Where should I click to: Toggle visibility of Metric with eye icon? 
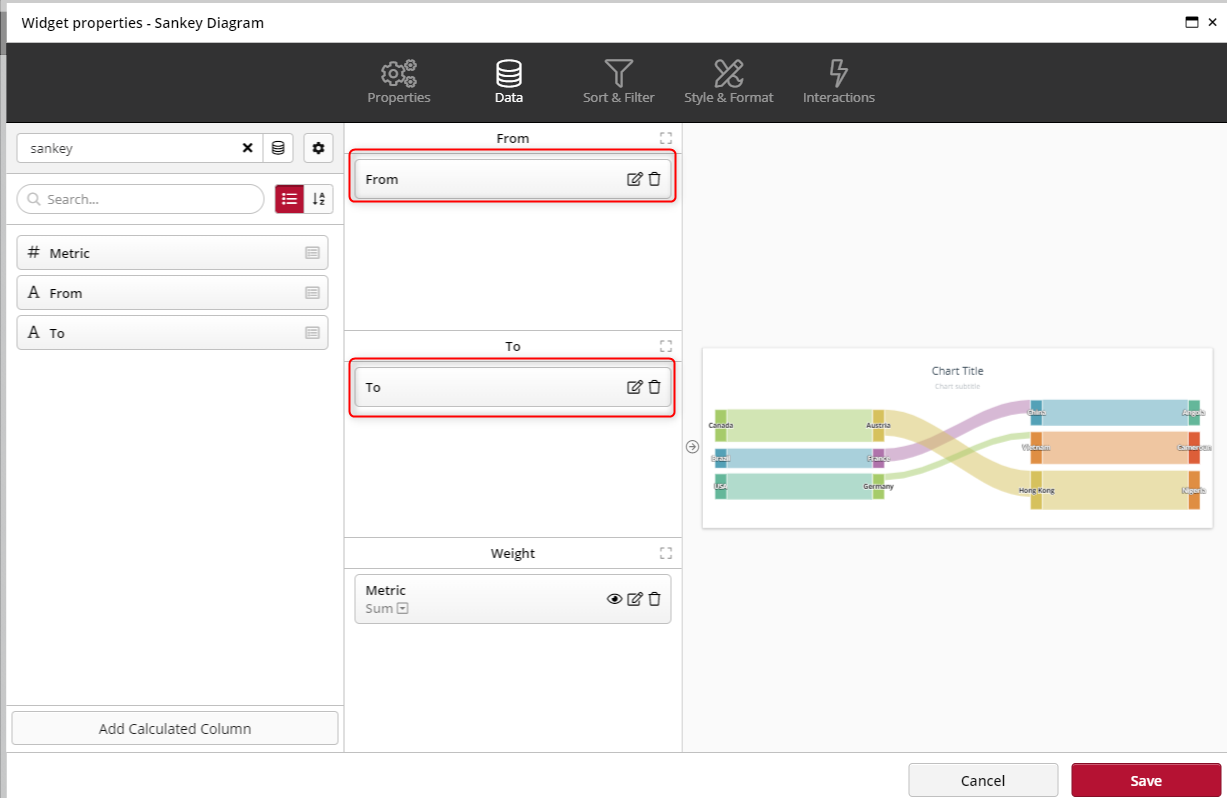coord(613,598)
